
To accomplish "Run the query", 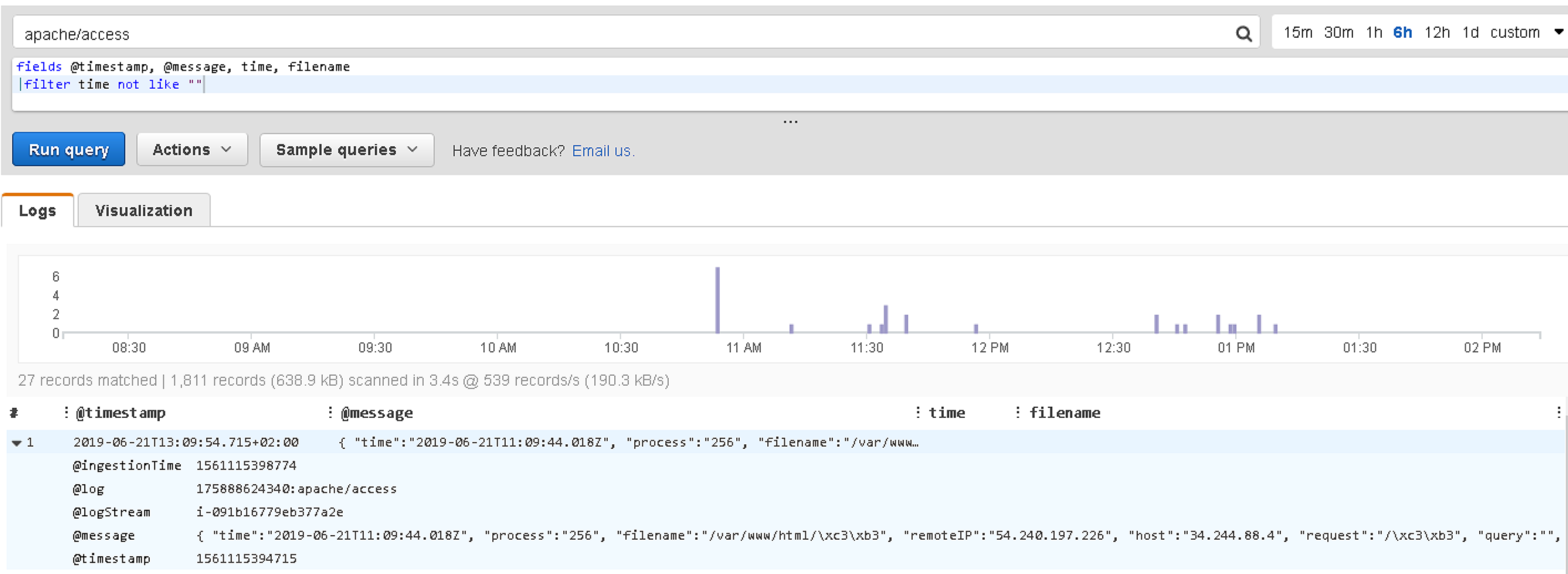I will [x=69, y=150].
